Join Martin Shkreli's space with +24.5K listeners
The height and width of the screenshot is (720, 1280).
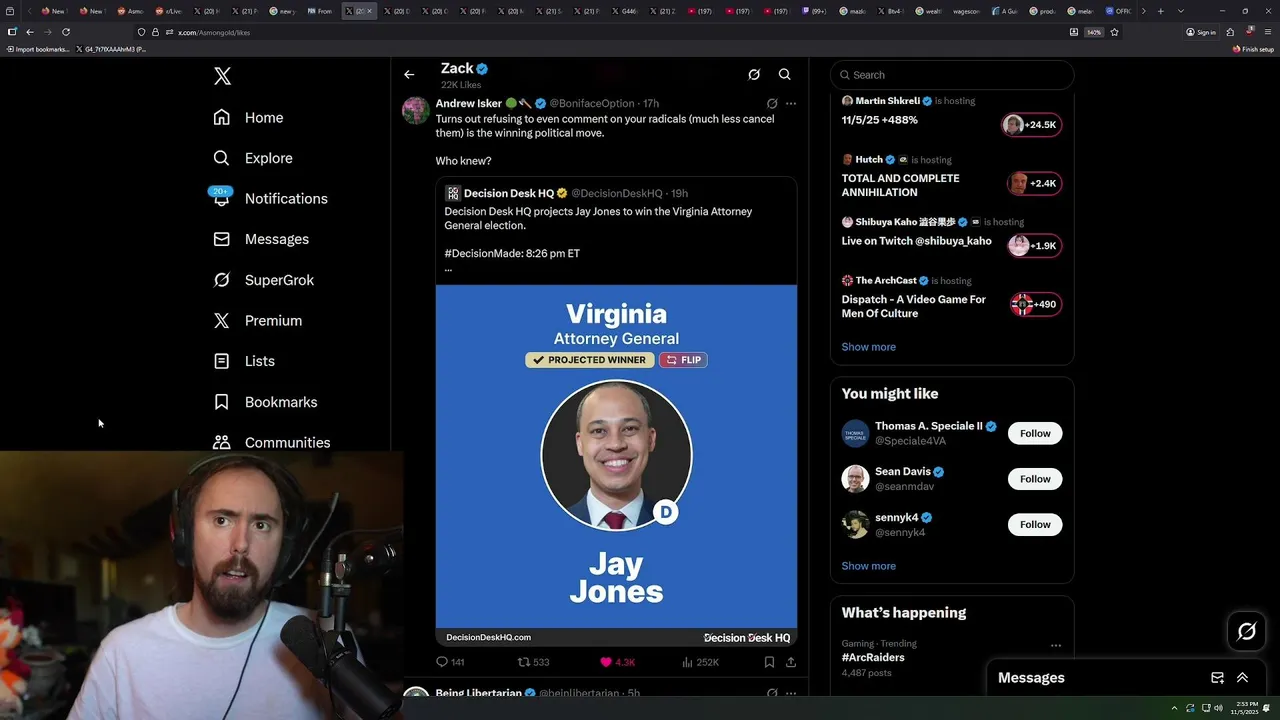(x=1032, y=125)
